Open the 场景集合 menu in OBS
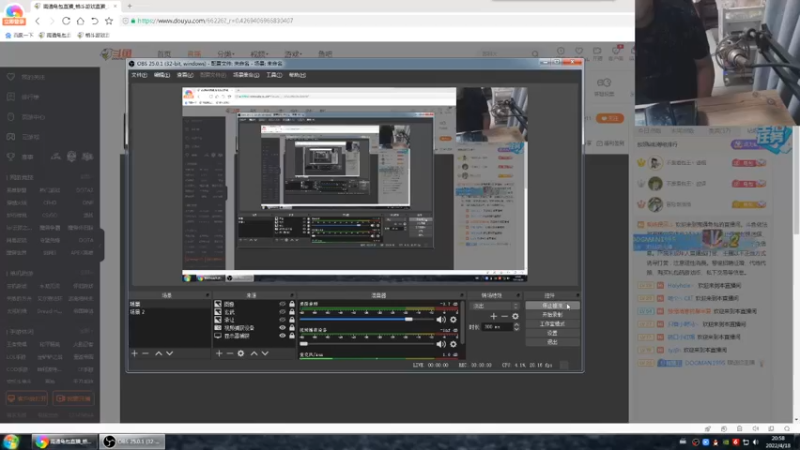The height and width of the screenshot is (450, 800). pyautogui.click(x=246, y=75)
